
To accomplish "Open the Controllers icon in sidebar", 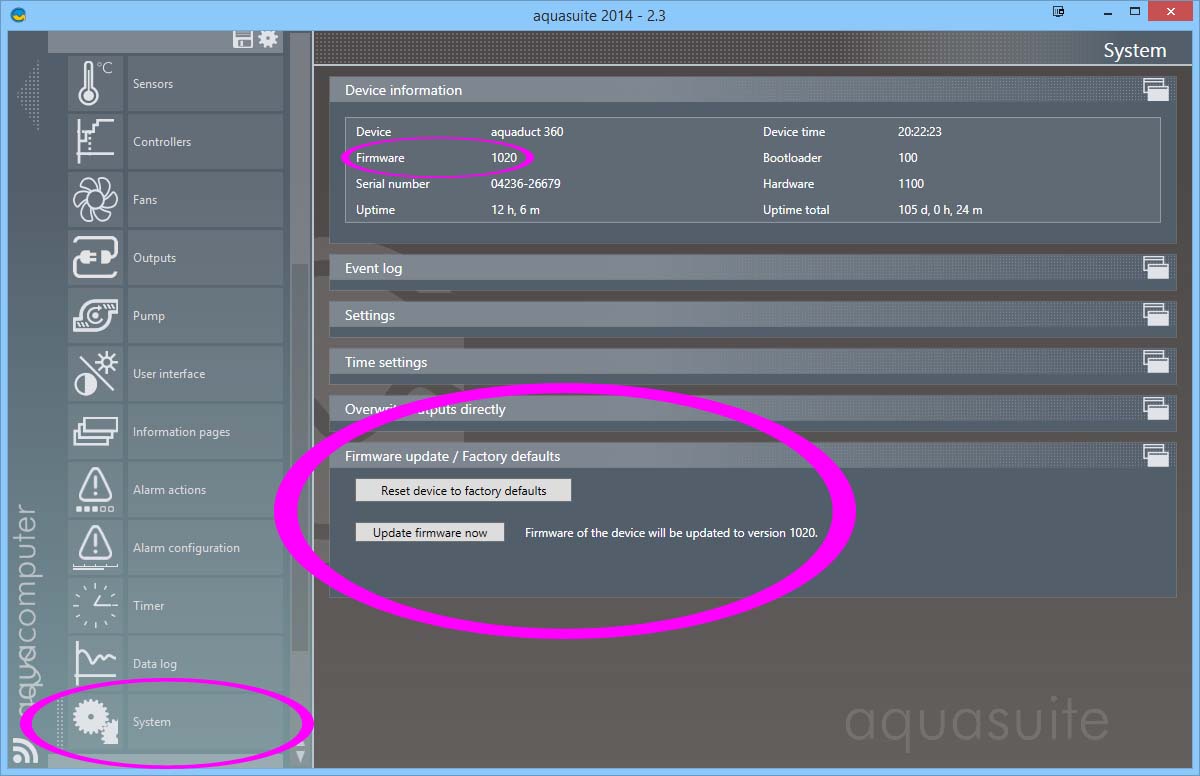I will [x=95, y=142].
